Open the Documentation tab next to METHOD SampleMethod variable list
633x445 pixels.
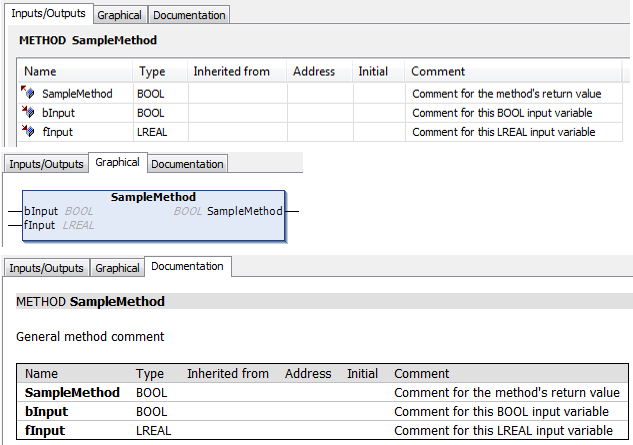pyautogui.click(x=189, y=15)
